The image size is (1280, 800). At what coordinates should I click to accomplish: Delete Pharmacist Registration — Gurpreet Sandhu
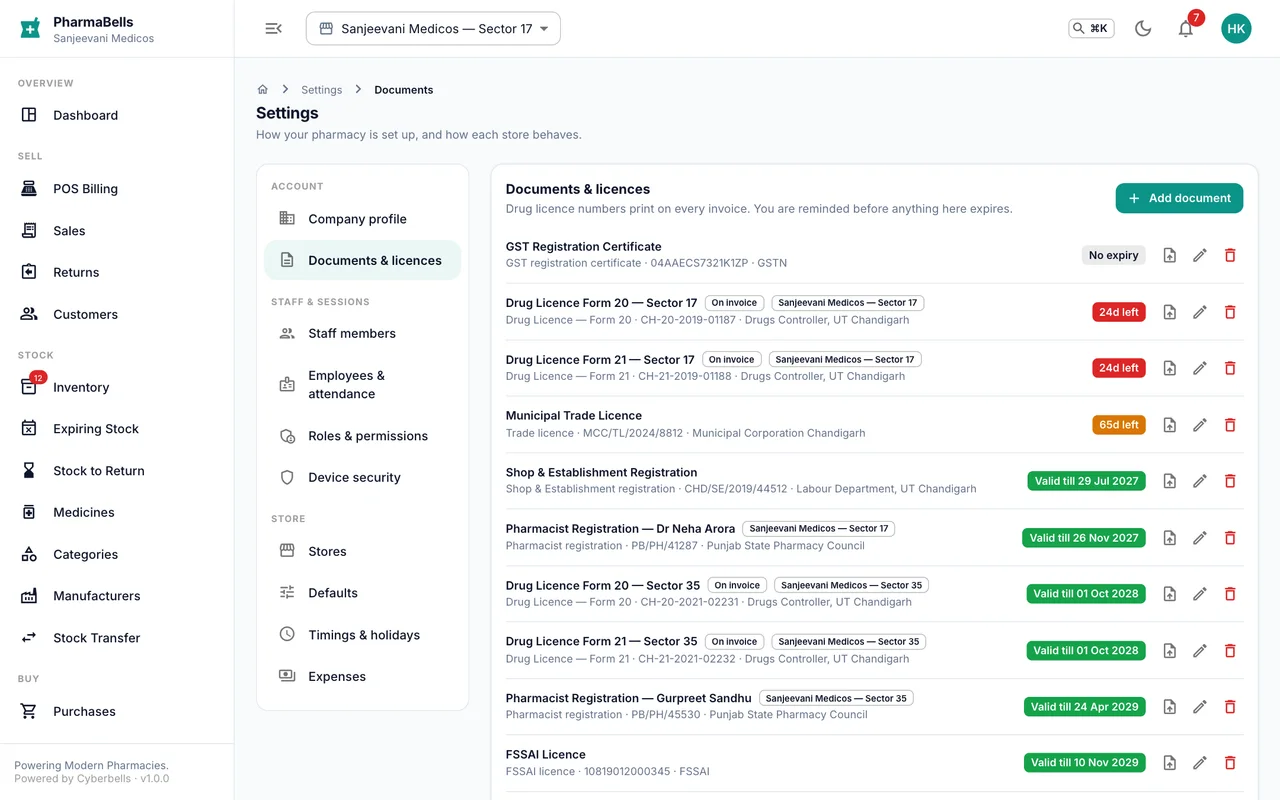(x=1230, y=707)
